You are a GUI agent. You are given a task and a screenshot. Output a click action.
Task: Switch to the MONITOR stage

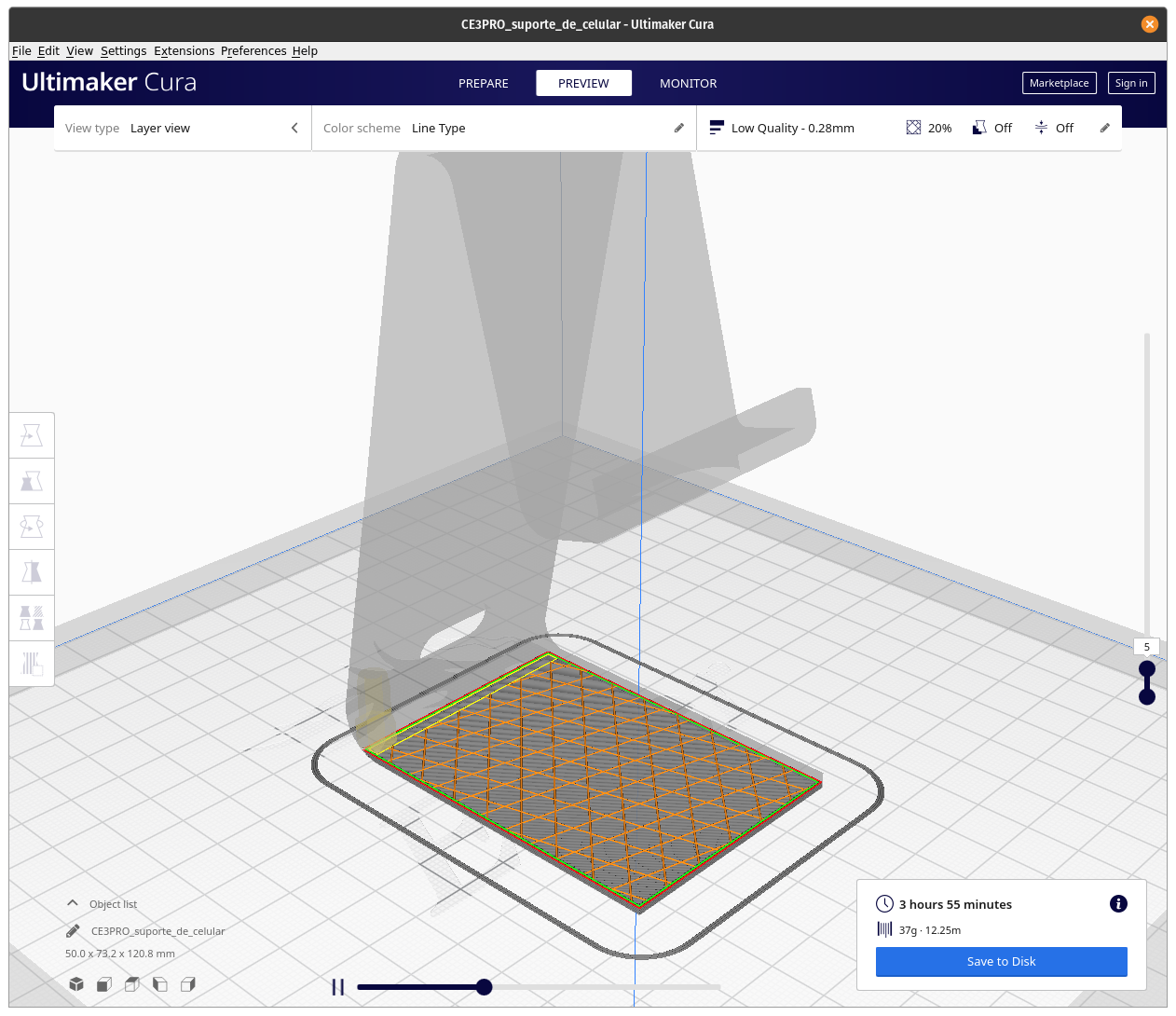689,83
